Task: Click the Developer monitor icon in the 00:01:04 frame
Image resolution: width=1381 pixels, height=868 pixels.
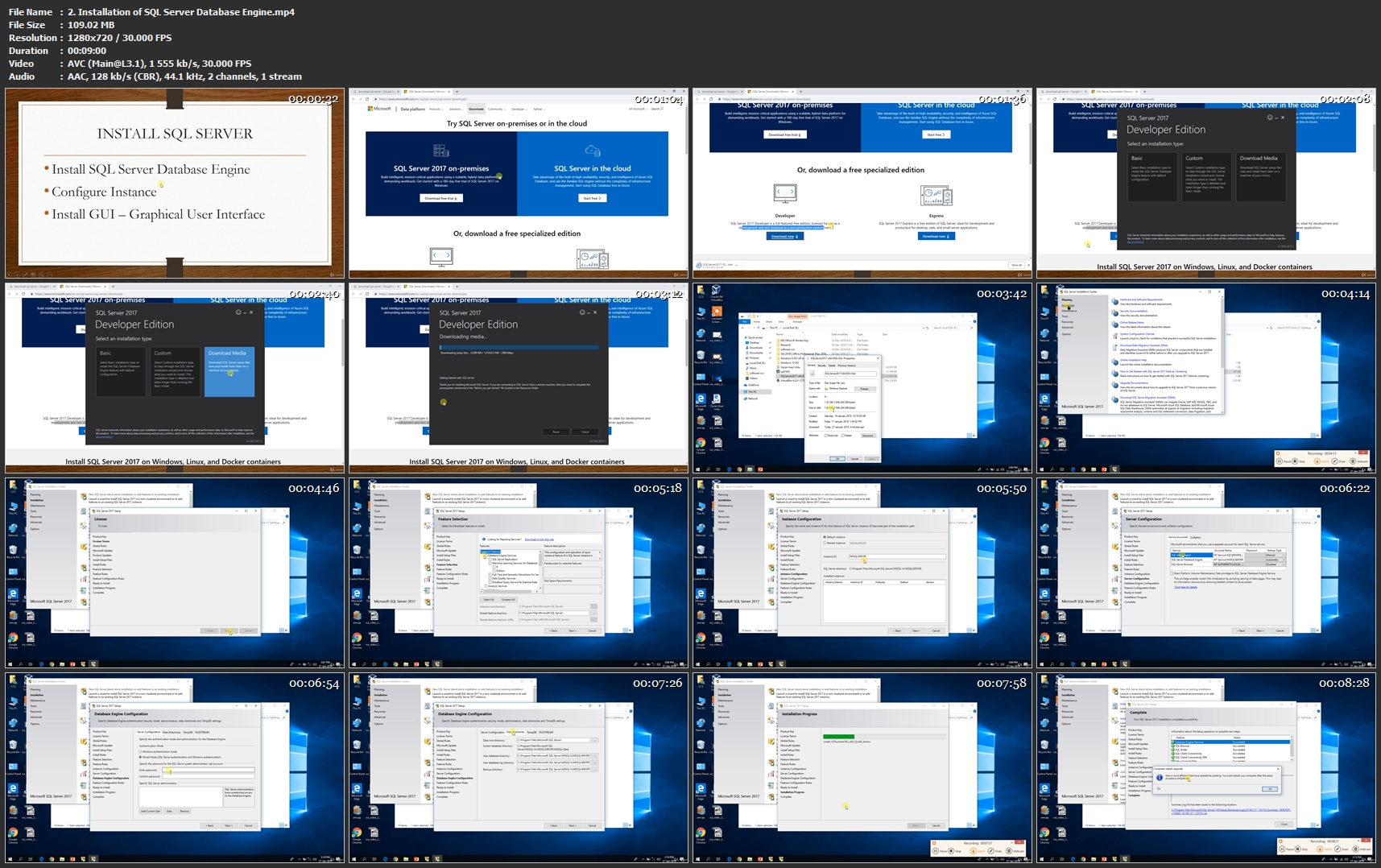Action: pyautogui.click(x=441, y=257)
